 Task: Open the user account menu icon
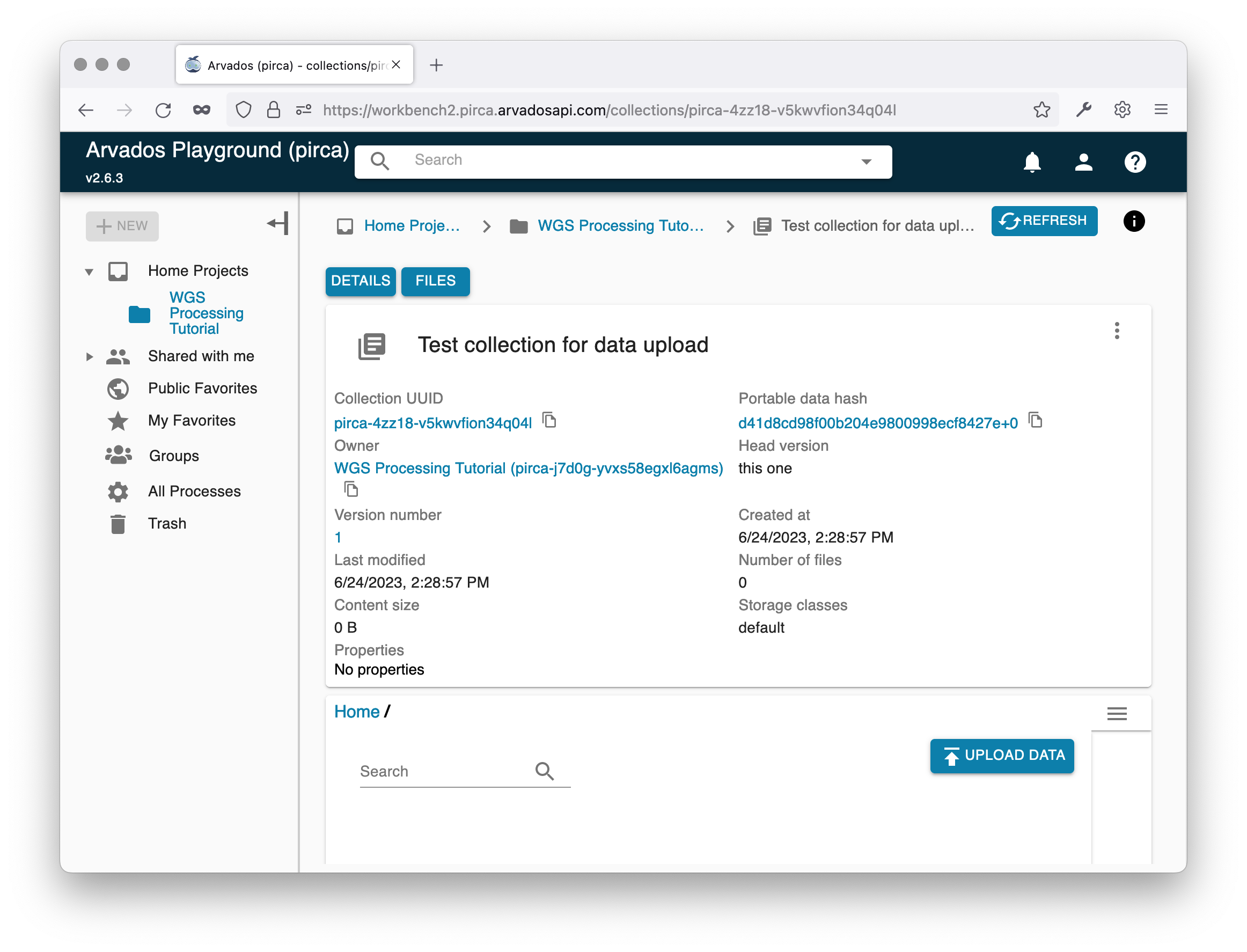tap(1083, 162)
